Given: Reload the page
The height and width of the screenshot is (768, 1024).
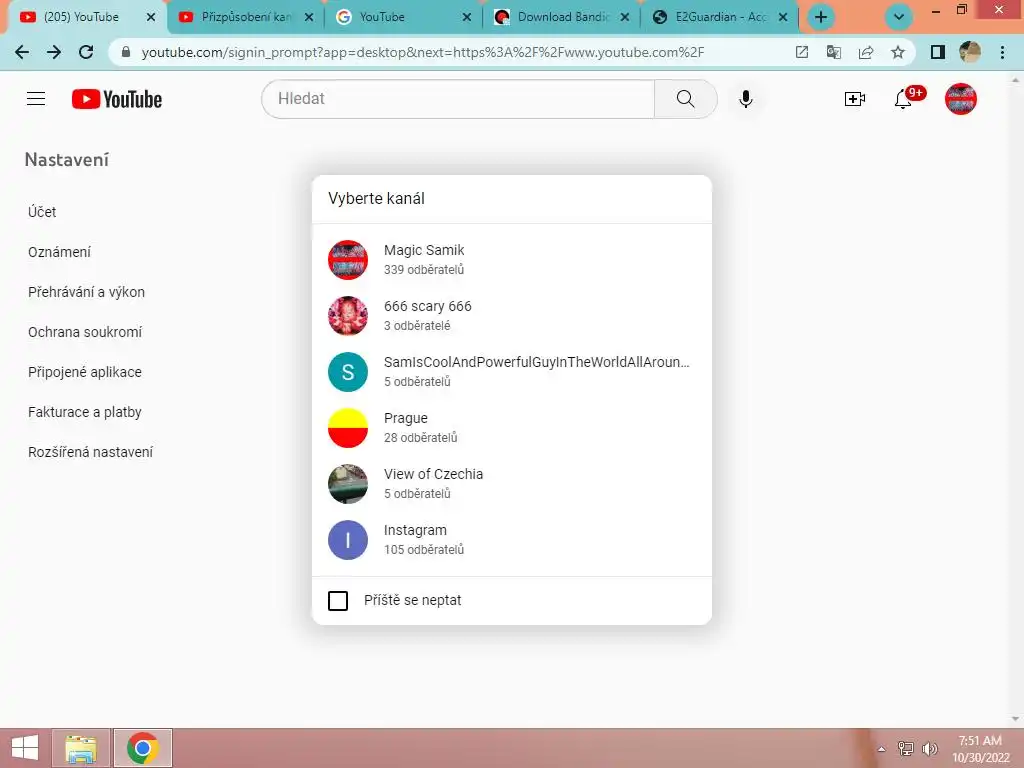Looking at the screenshot, I should 86,52.
